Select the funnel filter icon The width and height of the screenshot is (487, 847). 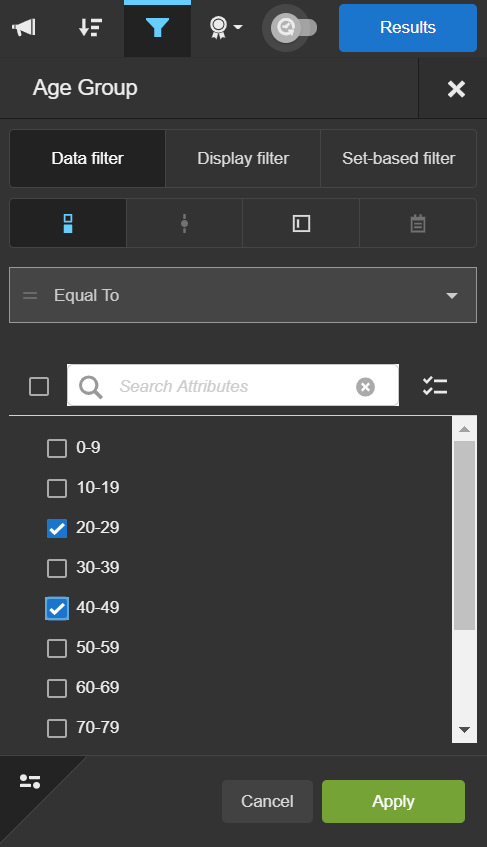pos(157,28)
